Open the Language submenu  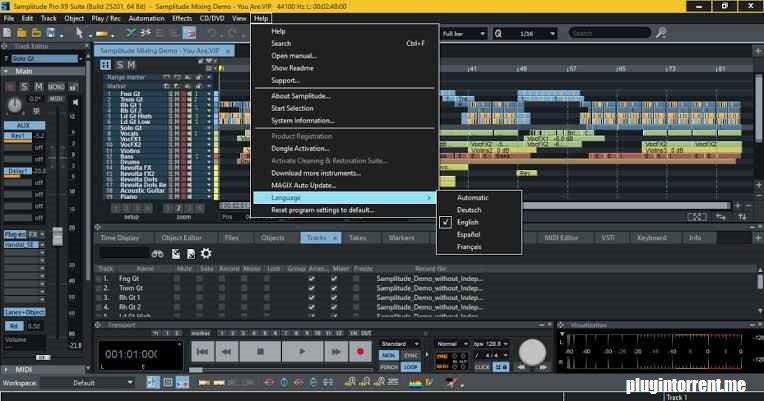[344, 198]
